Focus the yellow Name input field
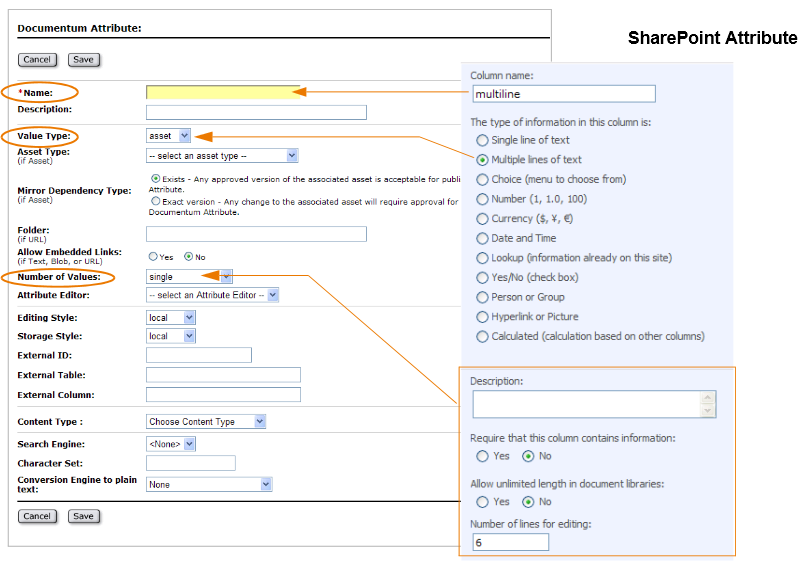 pos(223,93)
